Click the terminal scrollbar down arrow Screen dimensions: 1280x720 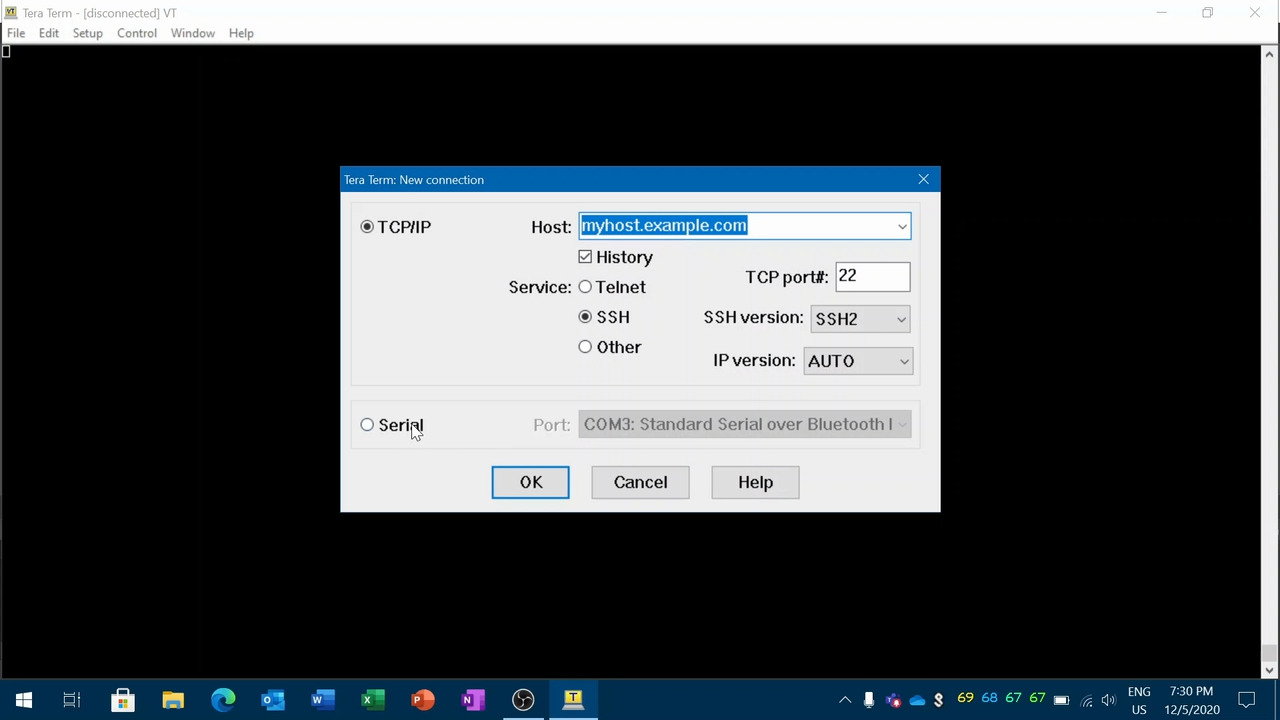(x=1269, y=670)
